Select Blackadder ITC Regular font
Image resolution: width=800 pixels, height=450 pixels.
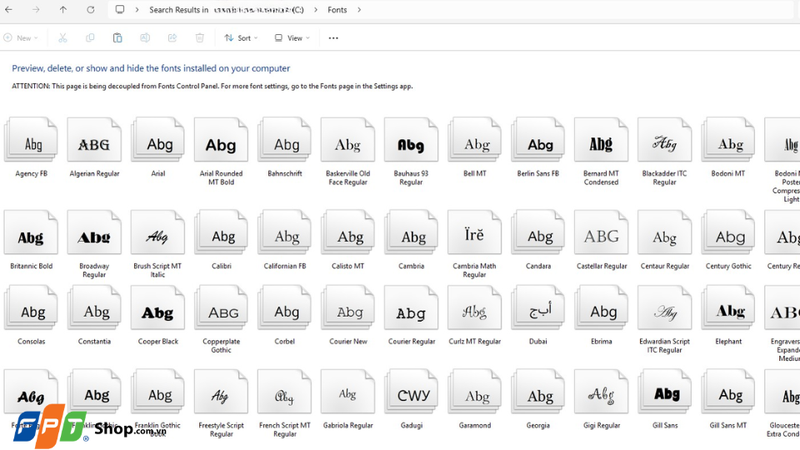pos(664,151)
